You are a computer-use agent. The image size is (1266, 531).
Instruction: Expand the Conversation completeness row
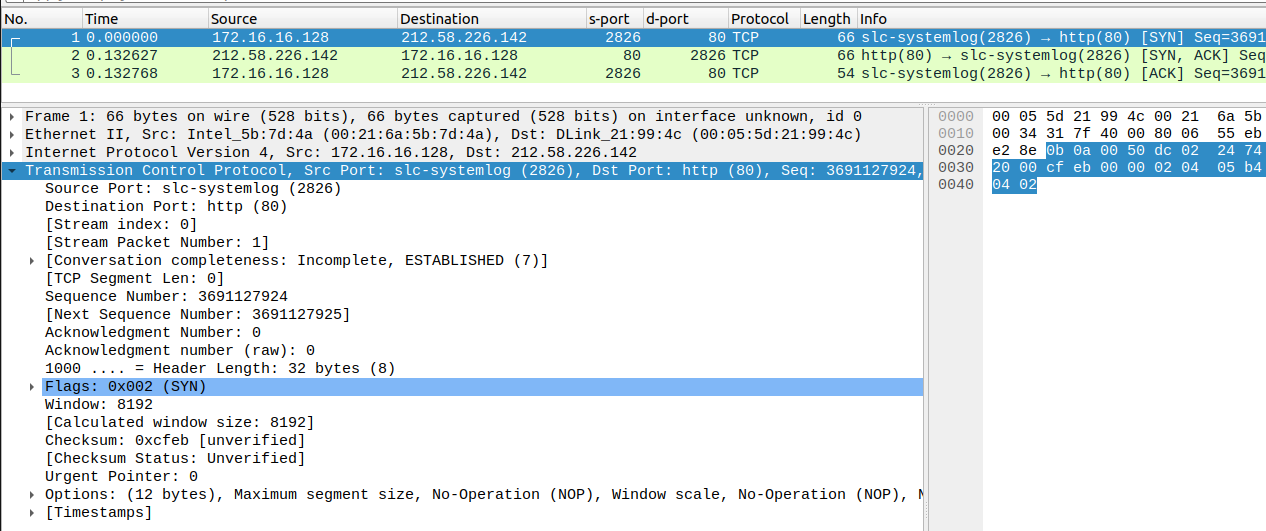click(x=32, y=261)
